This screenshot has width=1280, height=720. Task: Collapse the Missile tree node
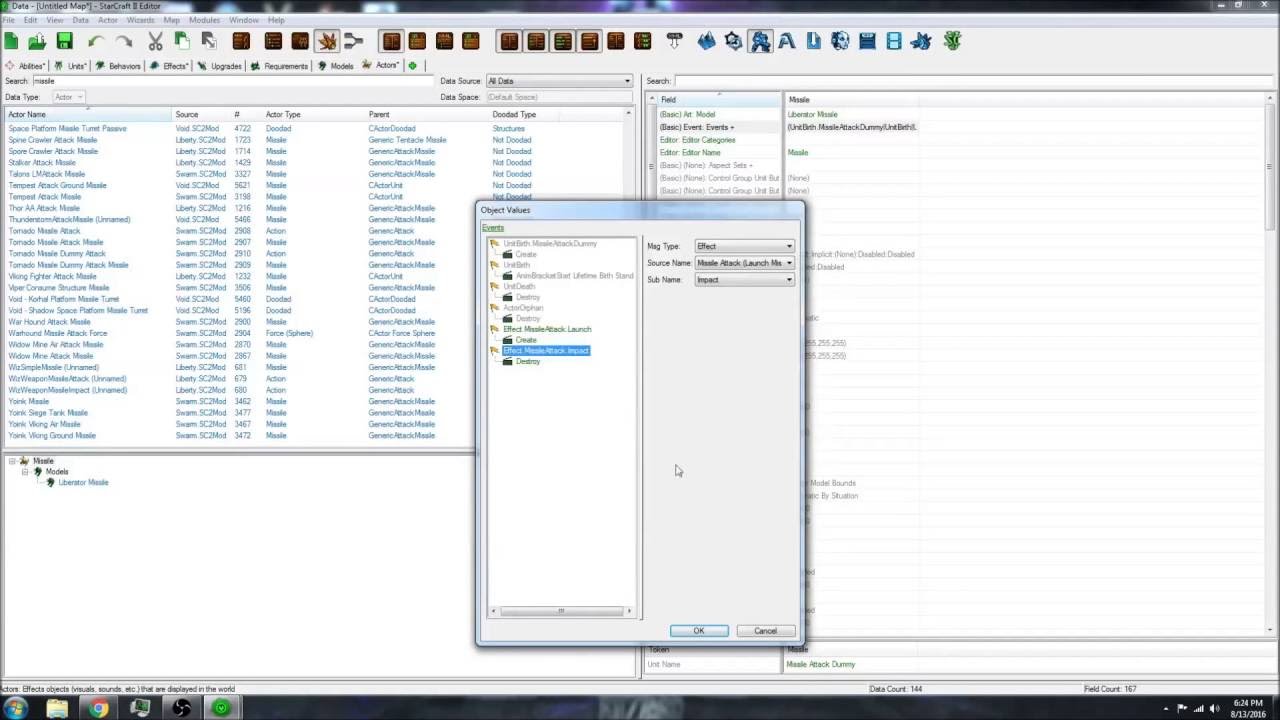click(13, 461)
